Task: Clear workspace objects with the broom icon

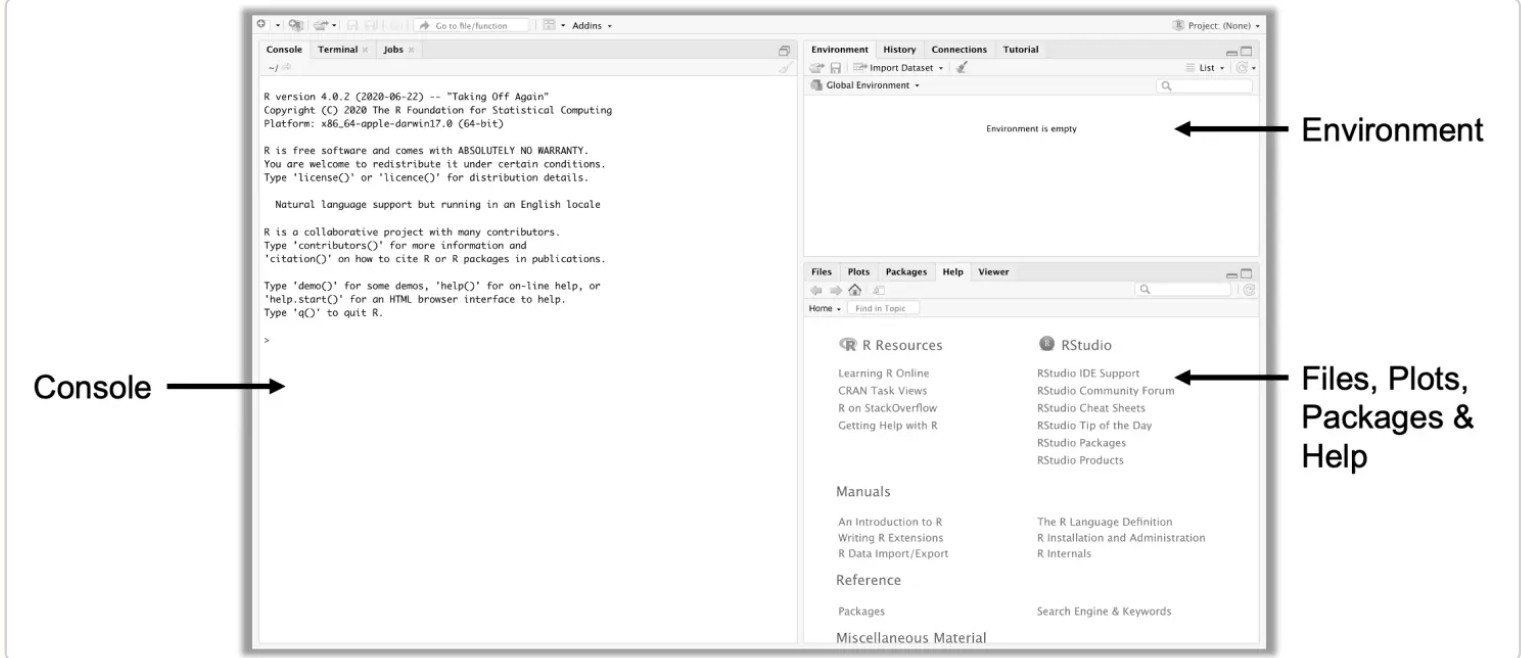Action: (x=962, y=67)
